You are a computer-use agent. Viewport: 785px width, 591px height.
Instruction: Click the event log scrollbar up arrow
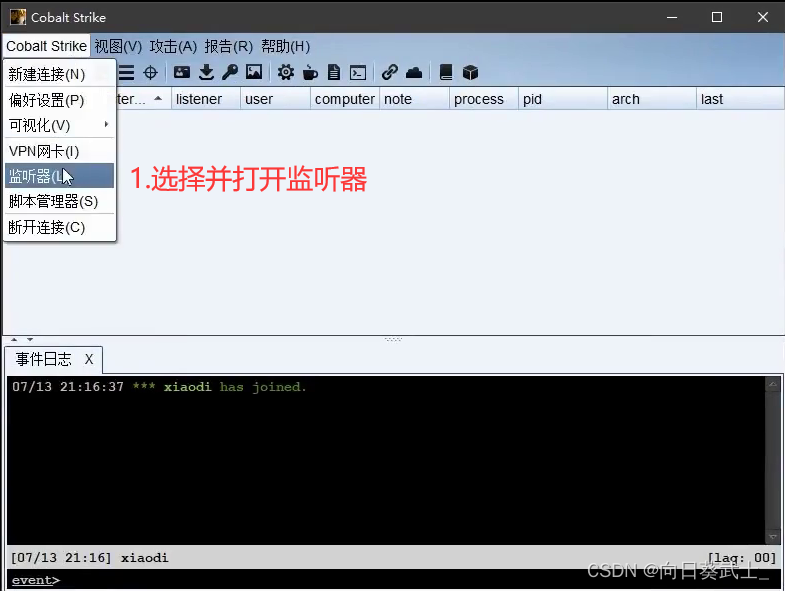pyautogui.click(x=772, y=385)
